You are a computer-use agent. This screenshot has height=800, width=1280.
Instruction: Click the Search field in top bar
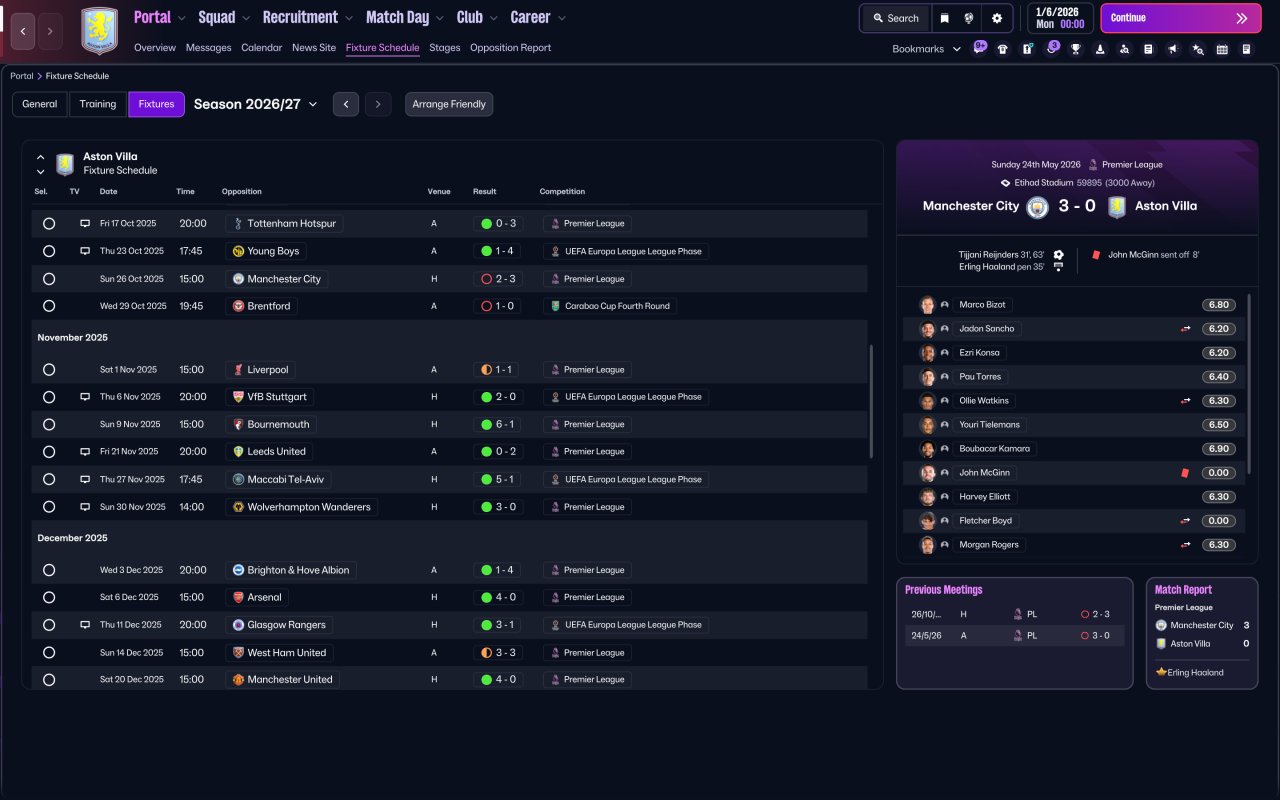[896, 18]
